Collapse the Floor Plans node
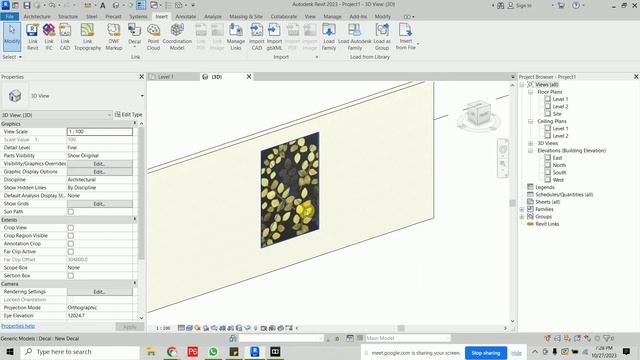The width and height of the screenshot is (640, 360). [530, 92]
